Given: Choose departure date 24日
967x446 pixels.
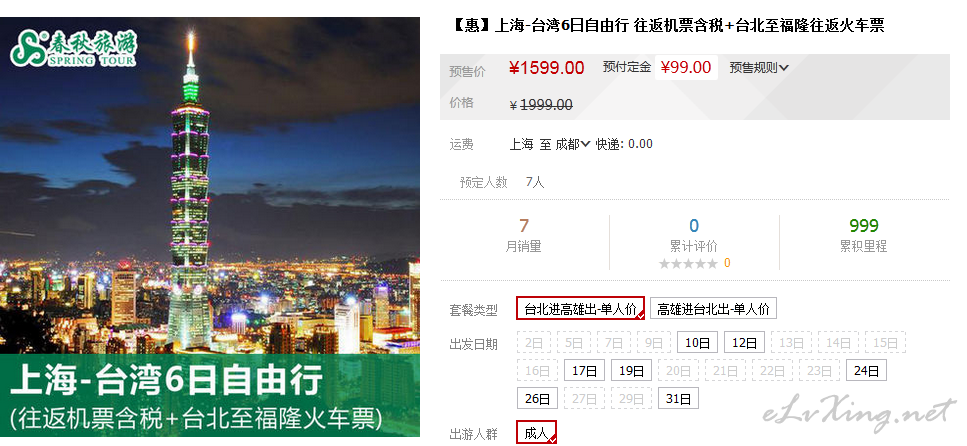Looking at the screenshot, I should click(x=866, y=370).
